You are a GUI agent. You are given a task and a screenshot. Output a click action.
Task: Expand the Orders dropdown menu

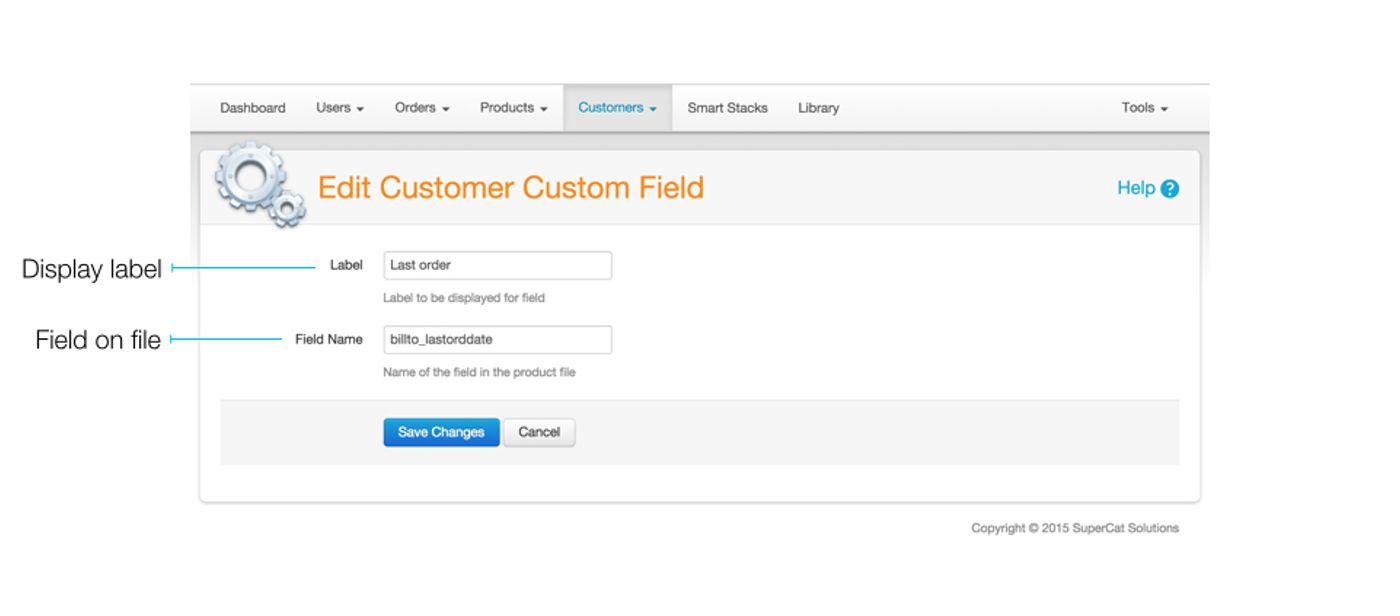pos(422,108)
